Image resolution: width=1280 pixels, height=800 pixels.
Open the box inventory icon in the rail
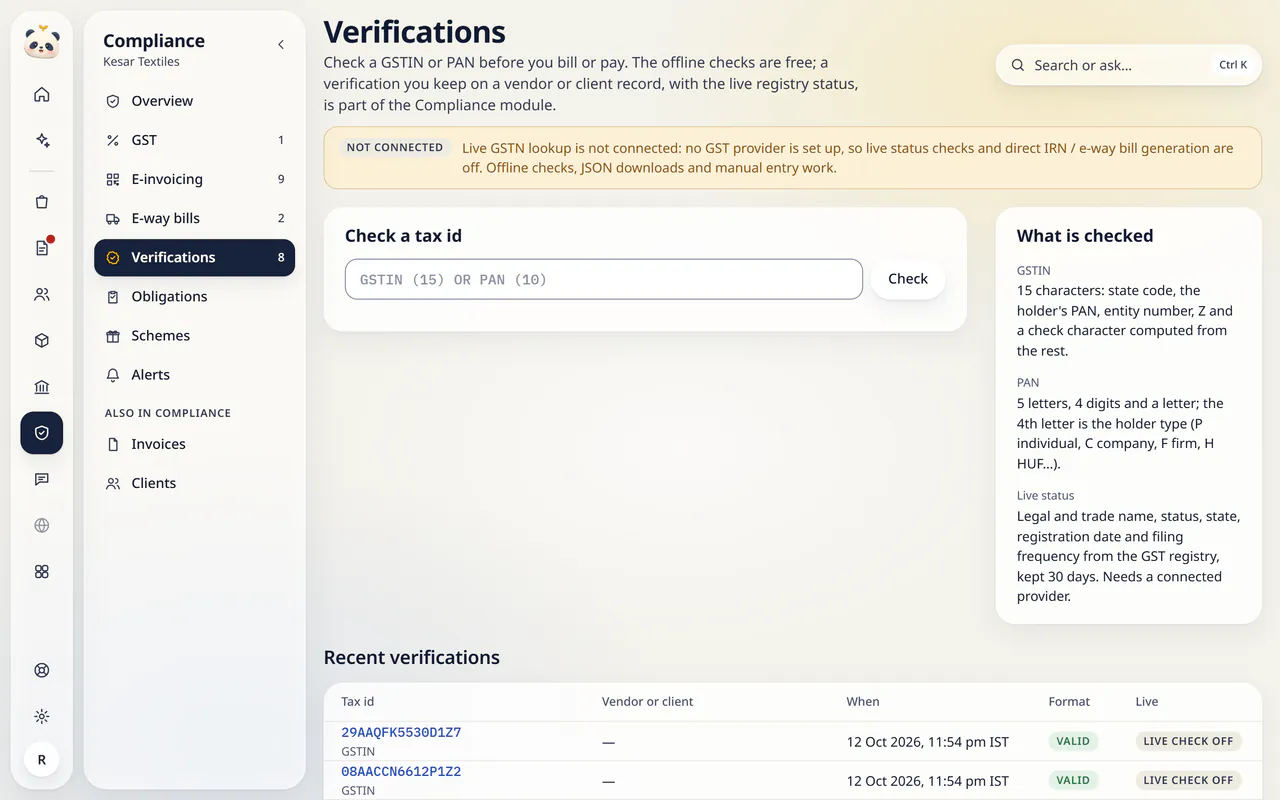pos(42,341)
